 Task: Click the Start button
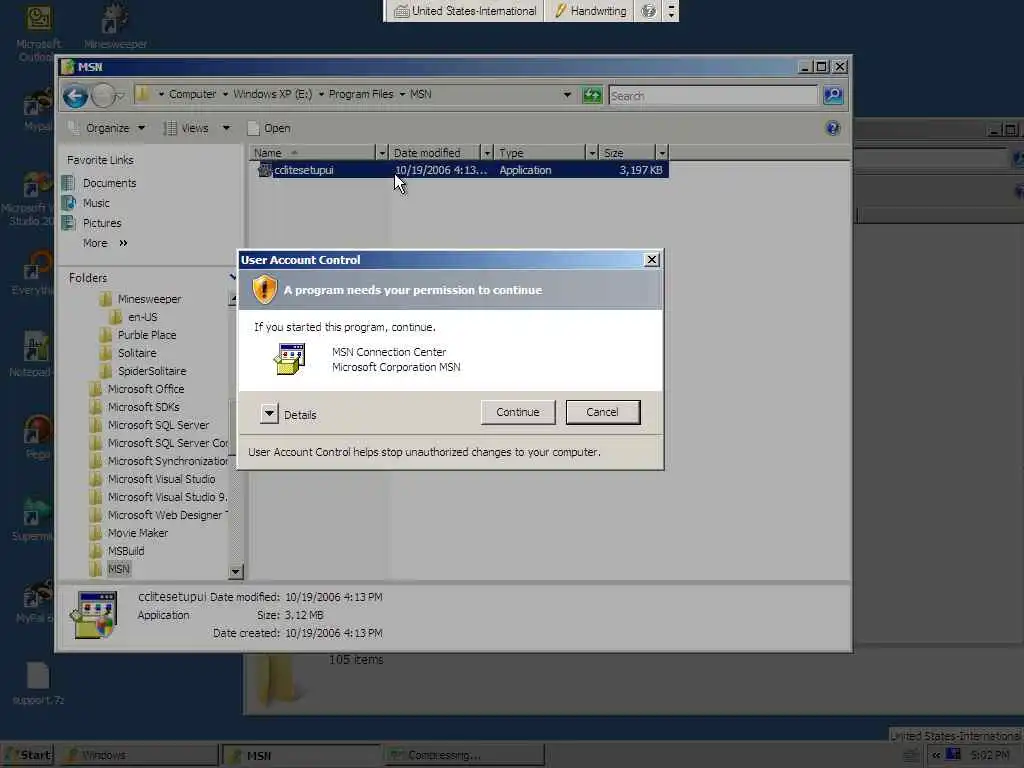[27, 755]
